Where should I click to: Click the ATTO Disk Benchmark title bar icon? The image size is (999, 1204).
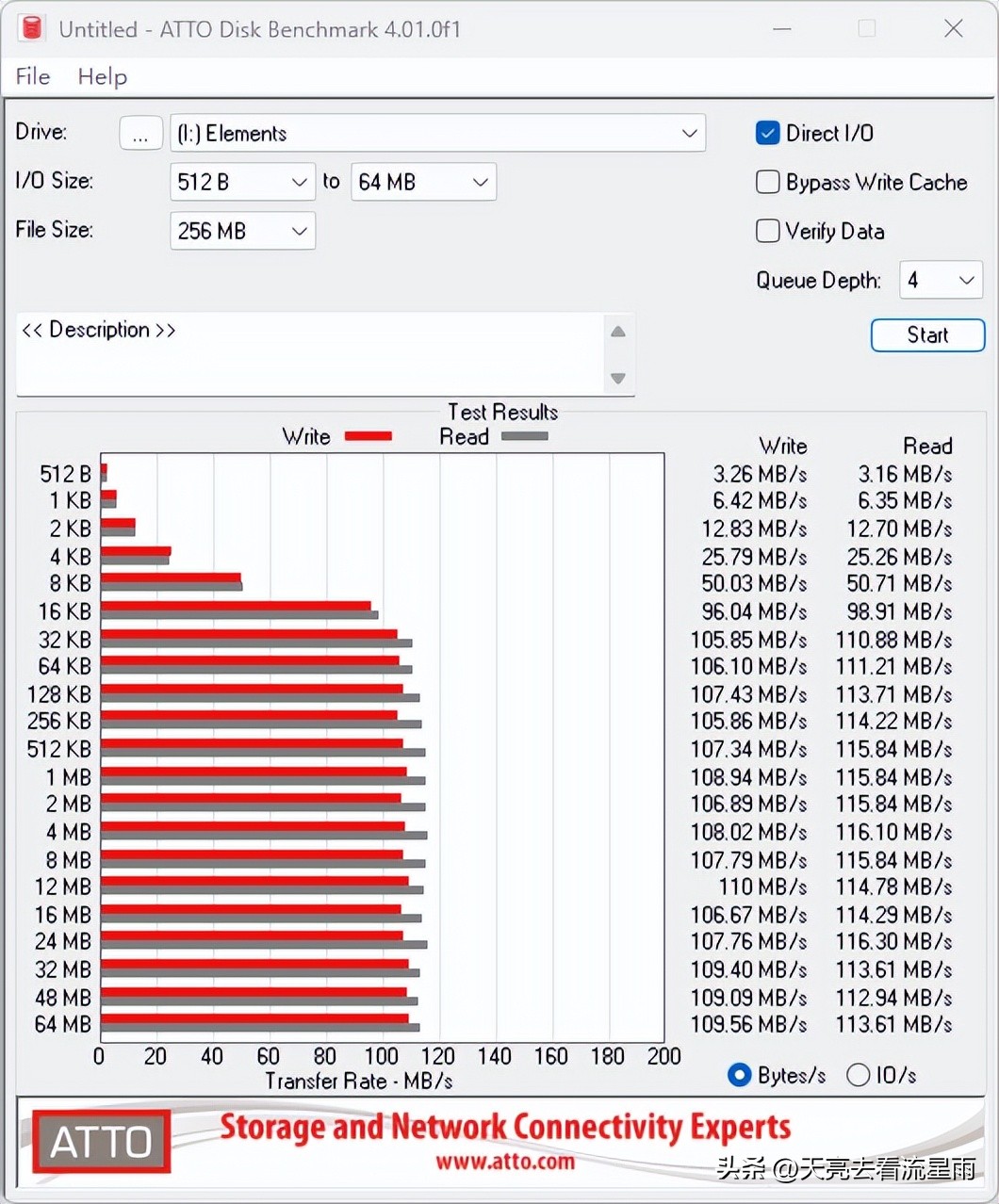[31, 28]
